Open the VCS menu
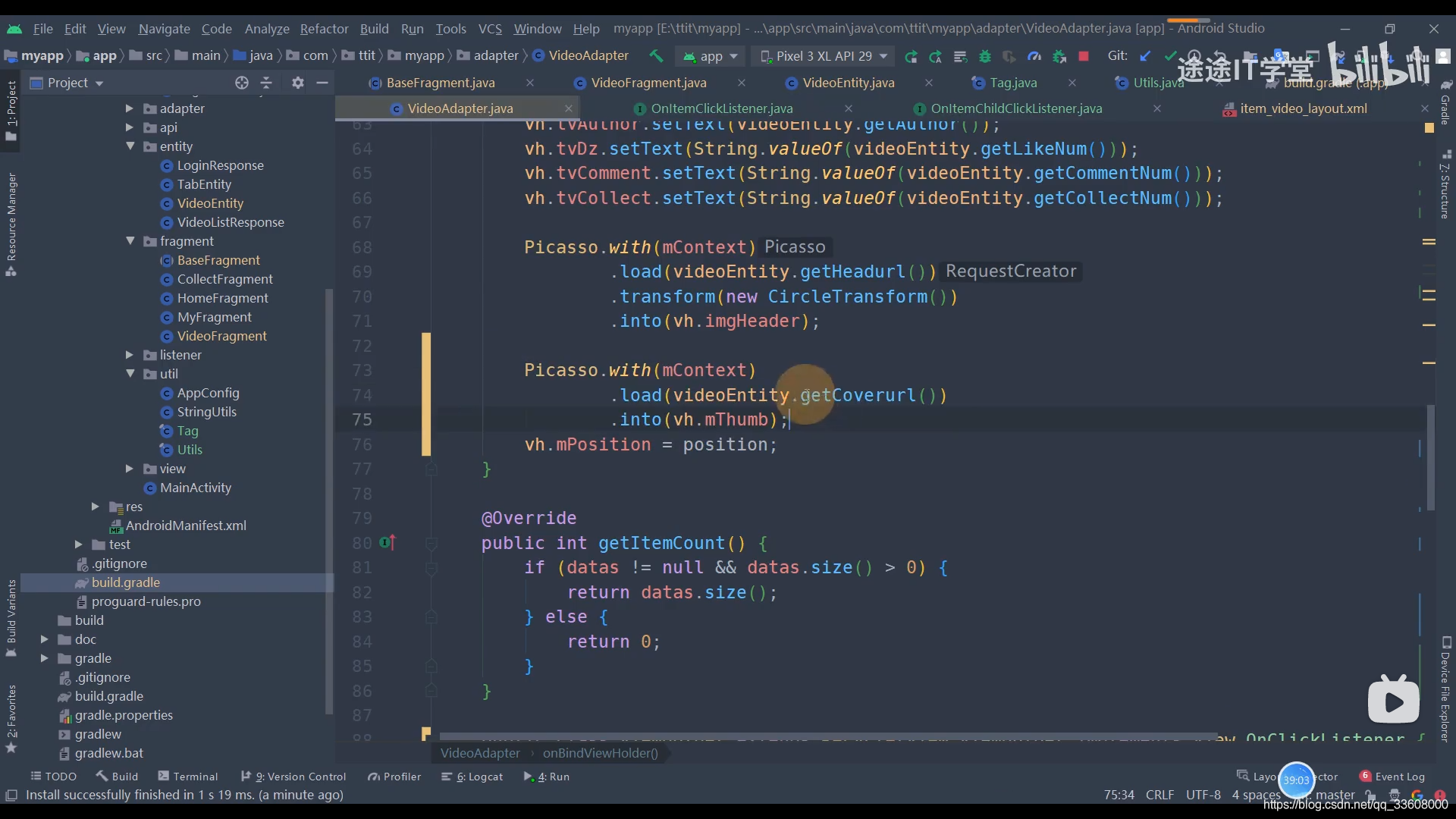Screen dimensions: 1456x819 pyautogui.click(x=490, y=29)
